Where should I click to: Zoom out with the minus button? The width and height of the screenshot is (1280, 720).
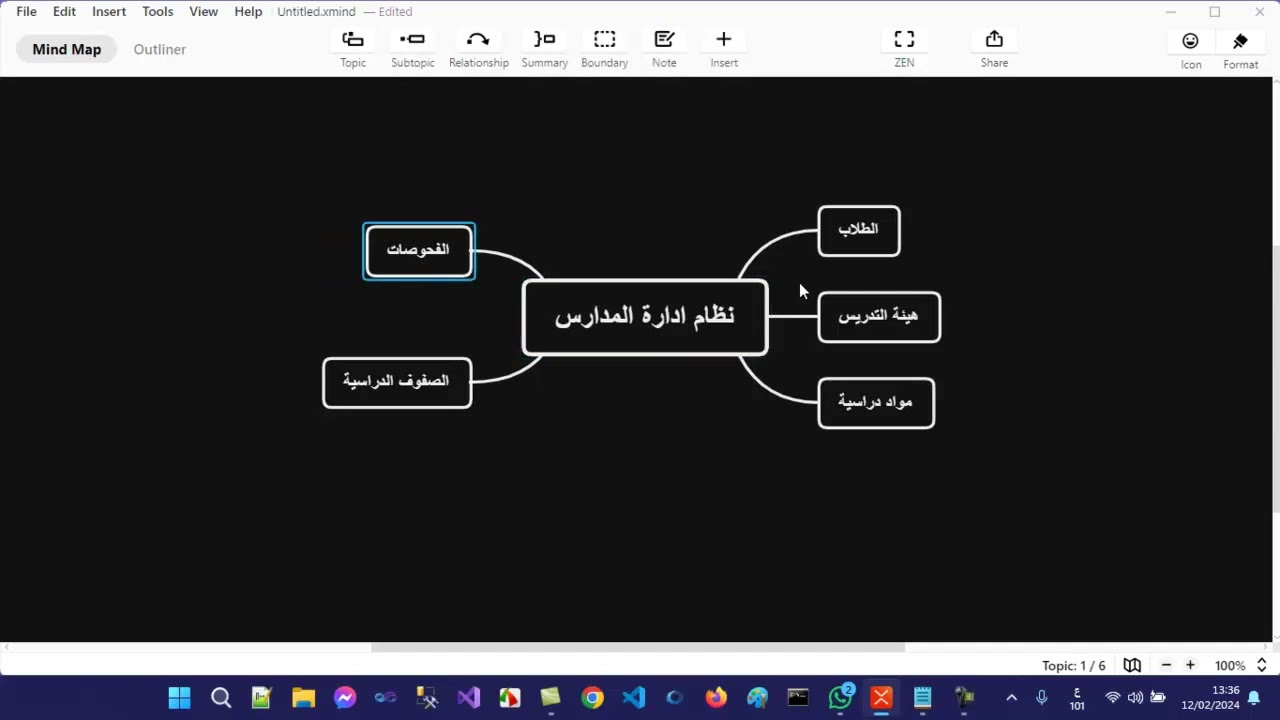pyautogui.click(x=1166, y=665)
